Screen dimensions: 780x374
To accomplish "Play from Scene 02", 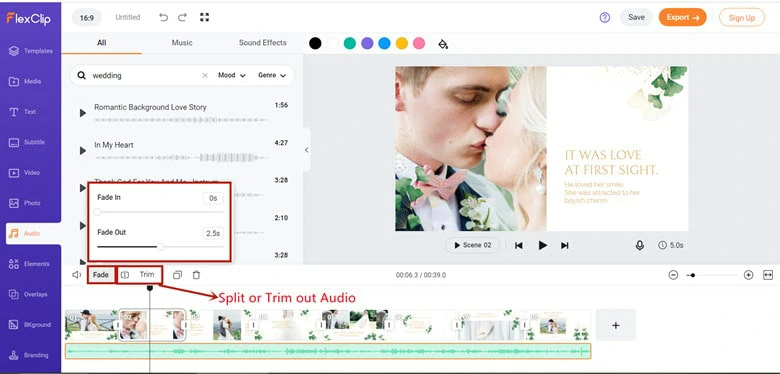I will pyautogui.click(x=472, y=245).
